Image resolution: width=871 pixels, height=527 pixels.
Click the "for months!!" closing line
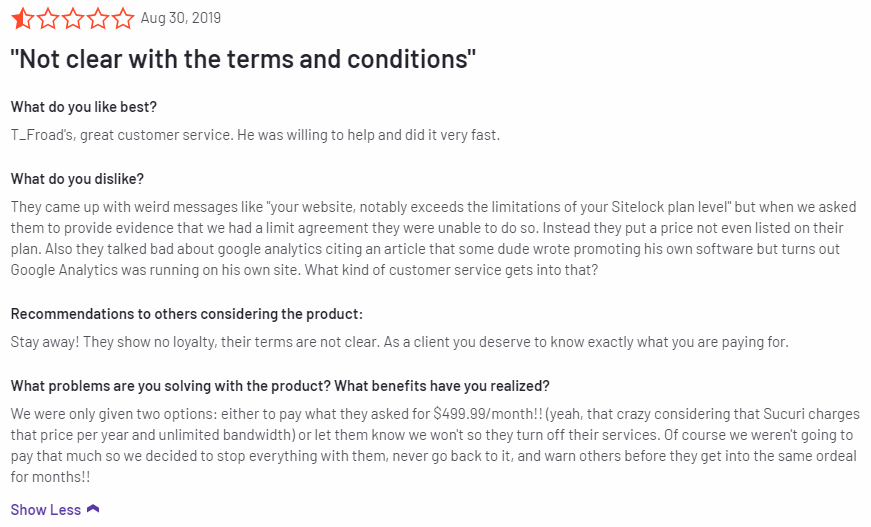click(x=50, y=477)
